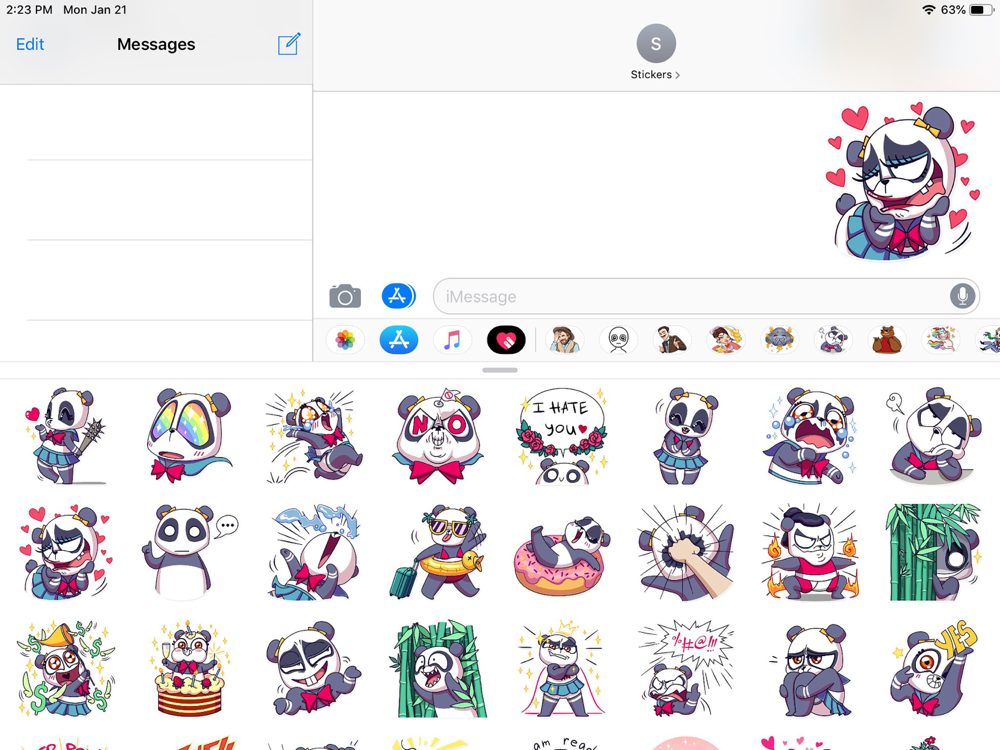1000x750 pixels.
Task: Tap the compose new message icon
Action: (289, 44)
